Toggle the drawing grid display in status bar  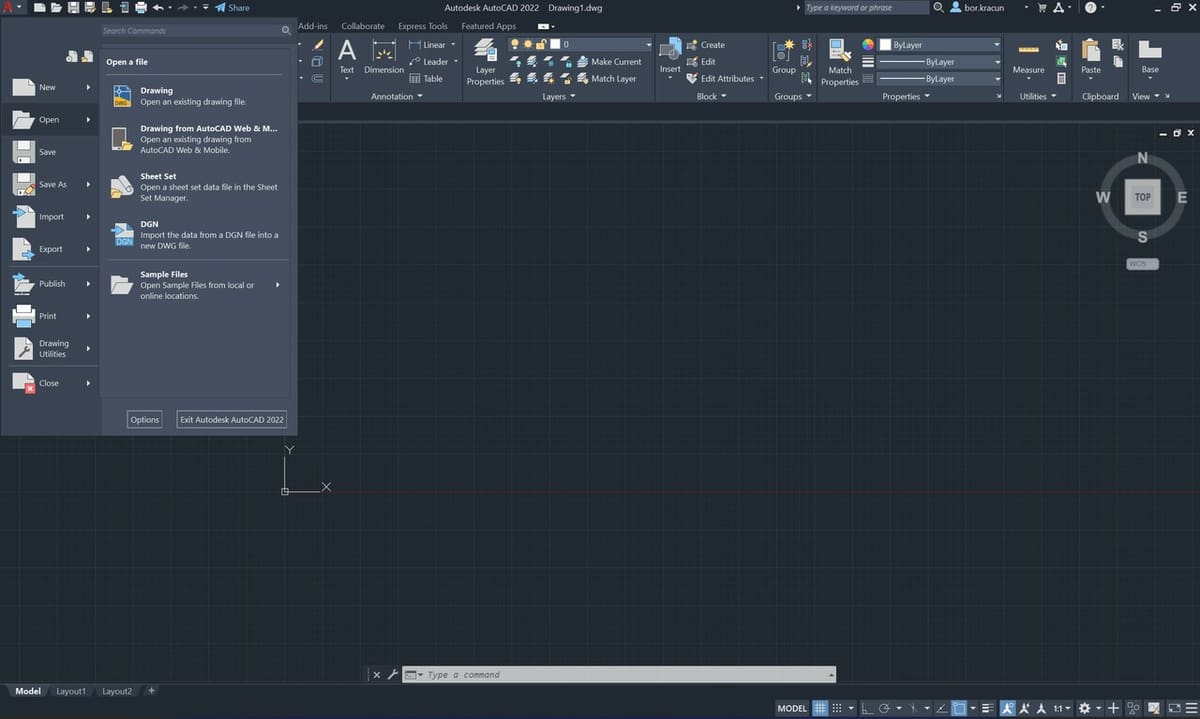(820, 708)
